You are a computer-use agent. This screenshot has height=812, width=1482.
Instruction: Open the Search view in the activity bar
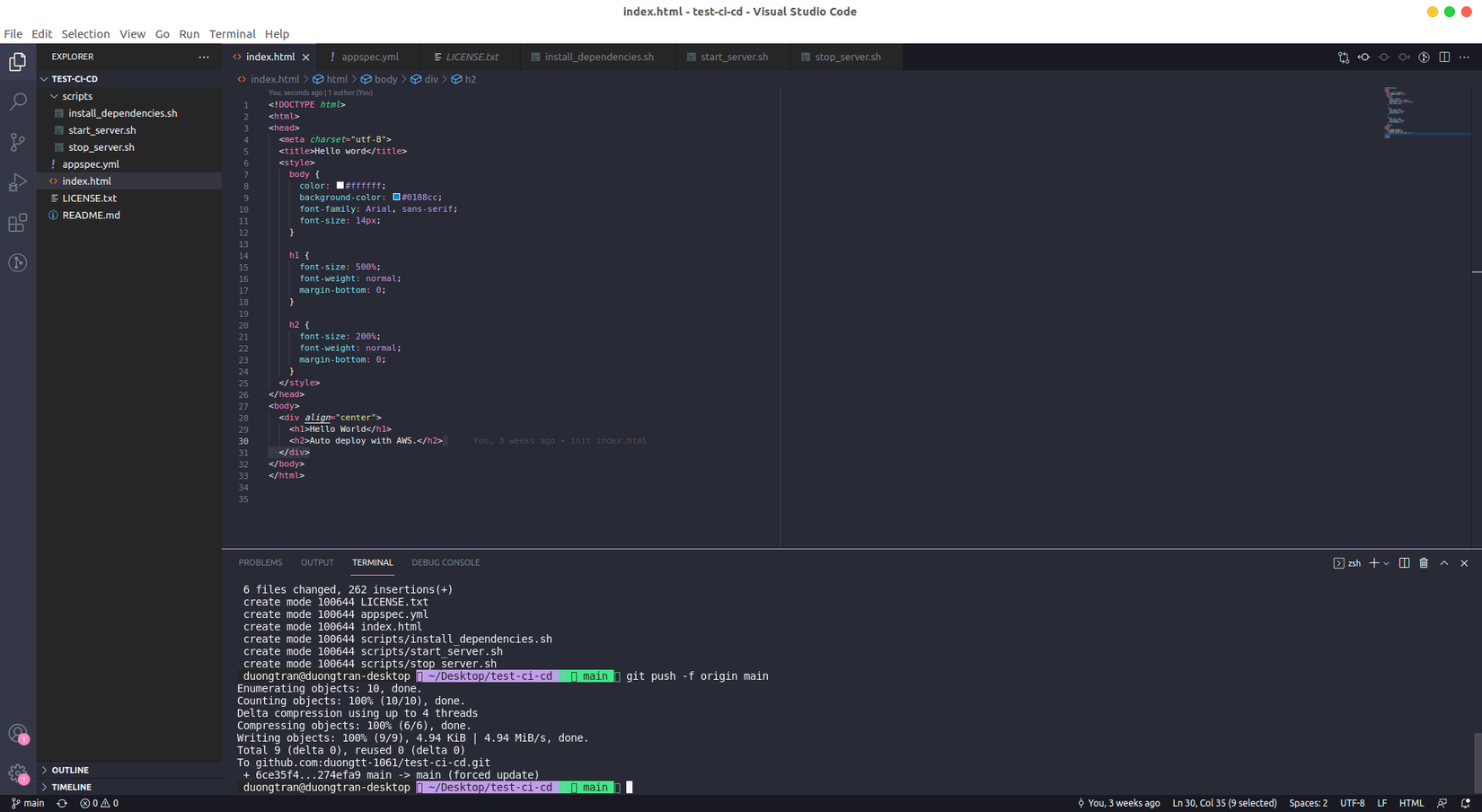pos(18,101)
